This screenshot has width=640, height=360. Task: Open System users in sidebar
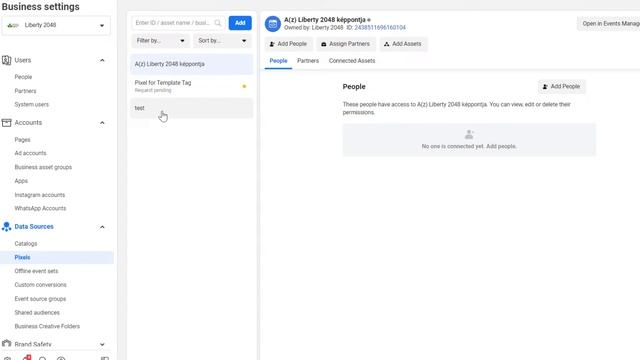[x=31, y=104]
